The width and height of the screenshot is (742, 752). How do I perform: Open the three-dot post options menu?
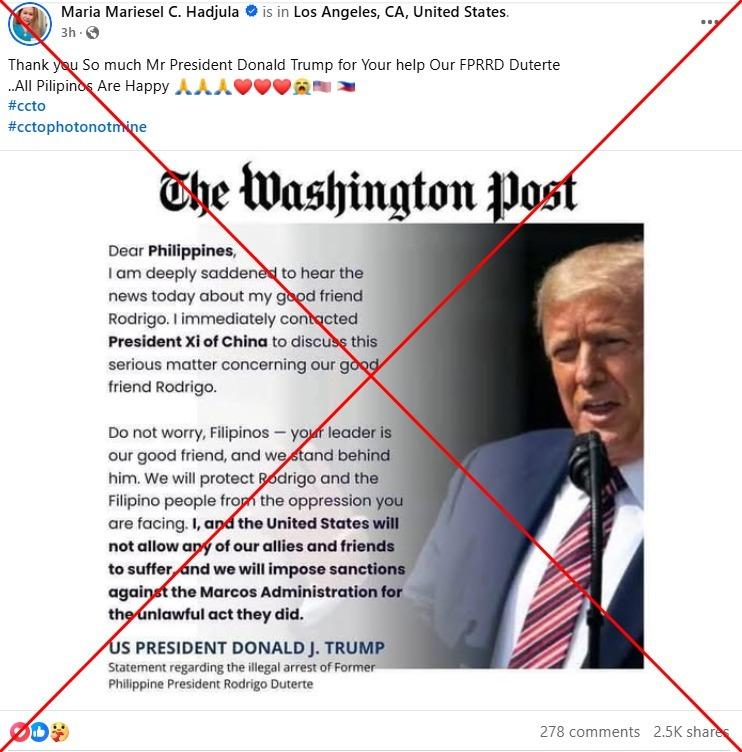click(709, 22)
